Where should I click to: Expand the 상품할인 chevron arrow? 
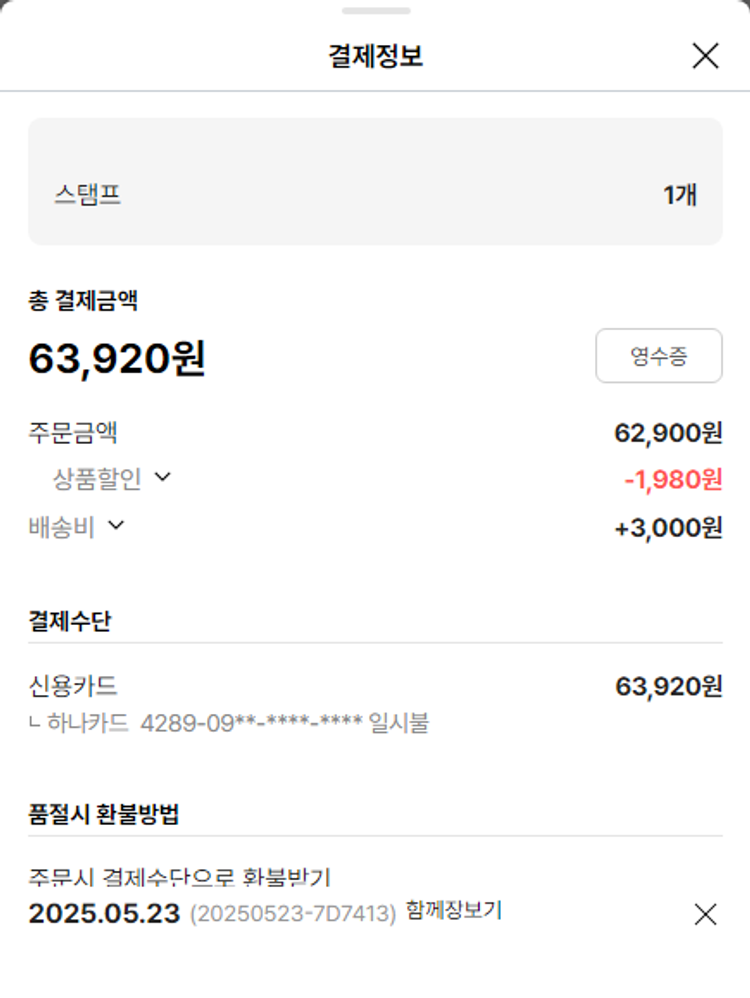pyautogui.click(x=163, y=477)
